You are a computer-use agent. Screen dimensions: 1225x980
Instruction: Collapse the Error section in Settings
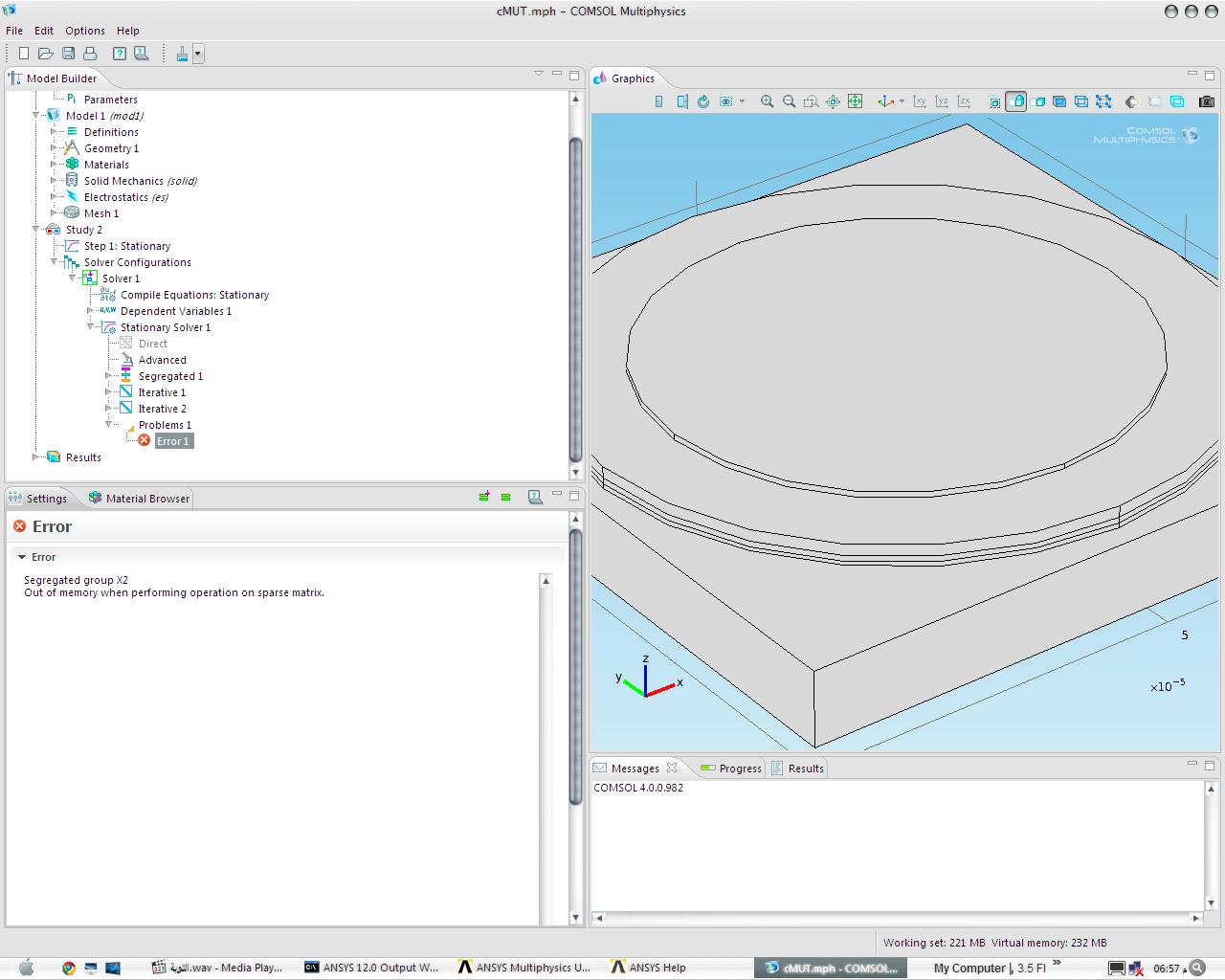22,557
